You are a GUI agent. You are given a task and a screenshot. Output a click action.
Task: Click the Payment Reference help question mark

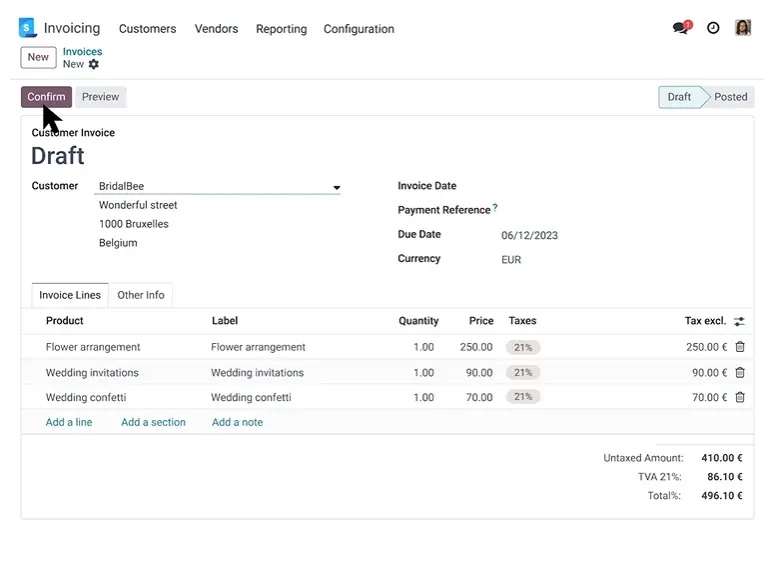[x=495, y=207]
